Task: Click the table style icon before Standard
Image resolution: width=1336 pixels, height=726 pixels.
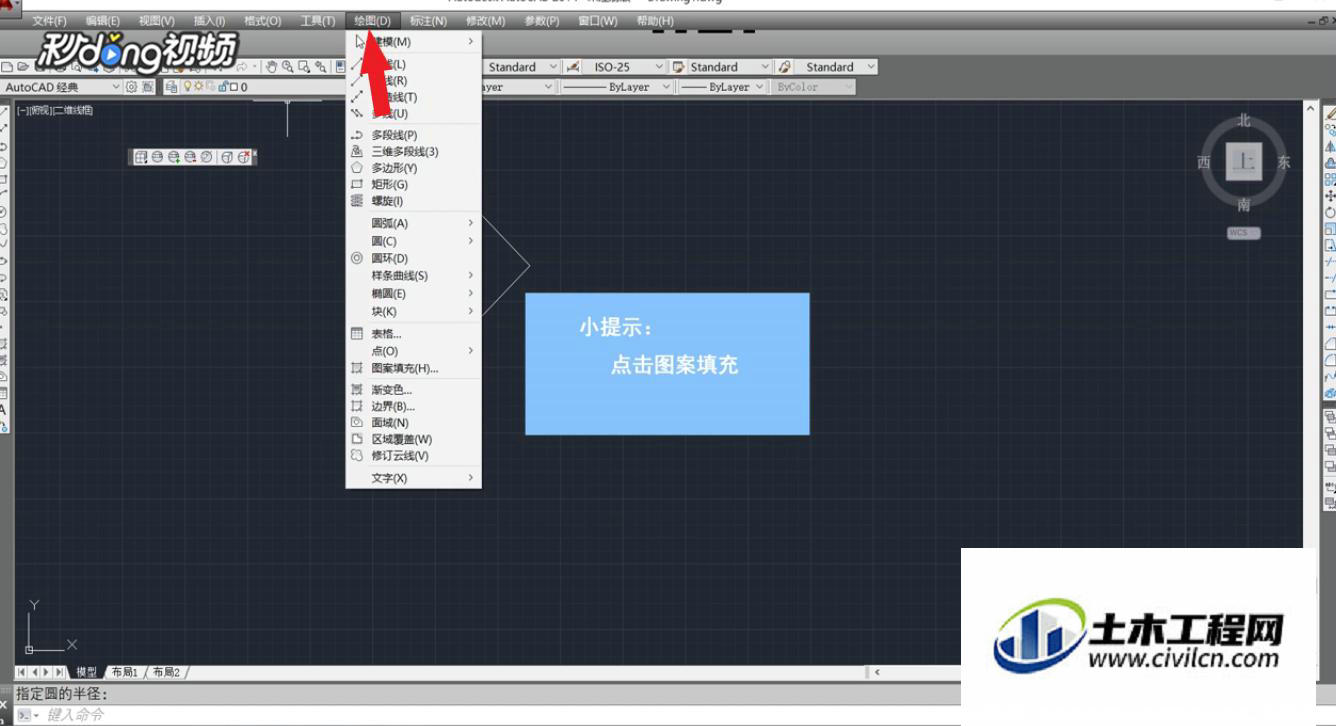Action: click(678, 67)
